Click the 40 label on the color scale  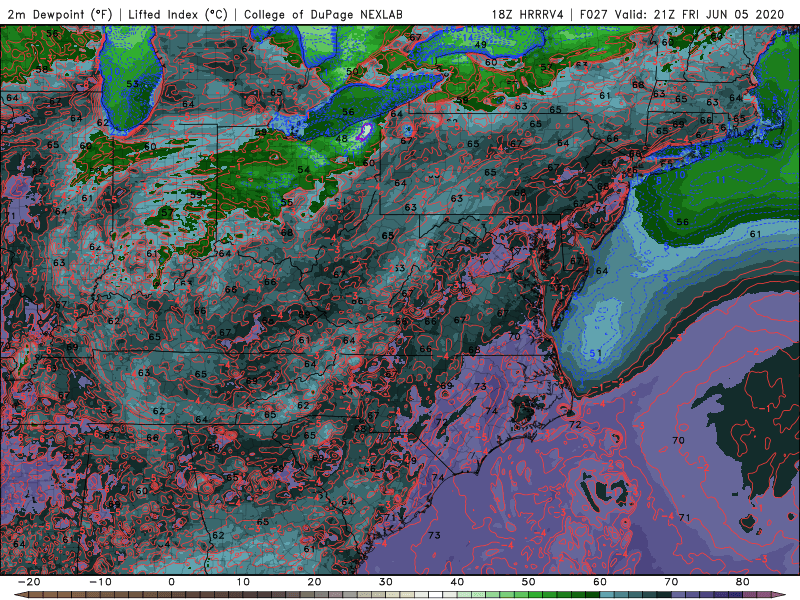457,582
